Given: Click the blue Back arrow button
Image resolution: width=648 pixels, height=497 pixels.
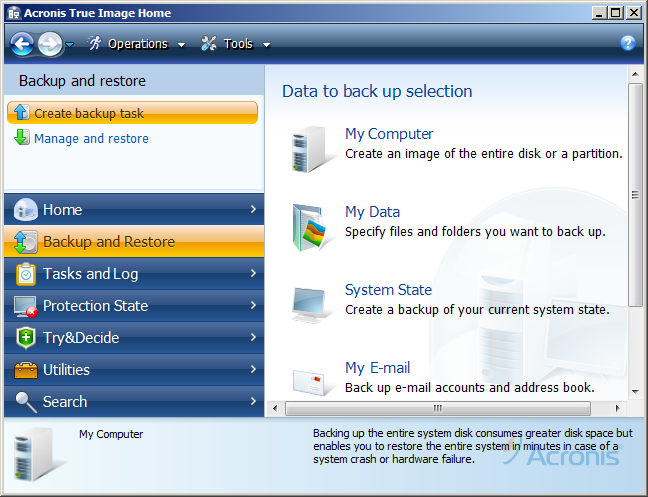Looking at the screenshot, I should 22,44.
